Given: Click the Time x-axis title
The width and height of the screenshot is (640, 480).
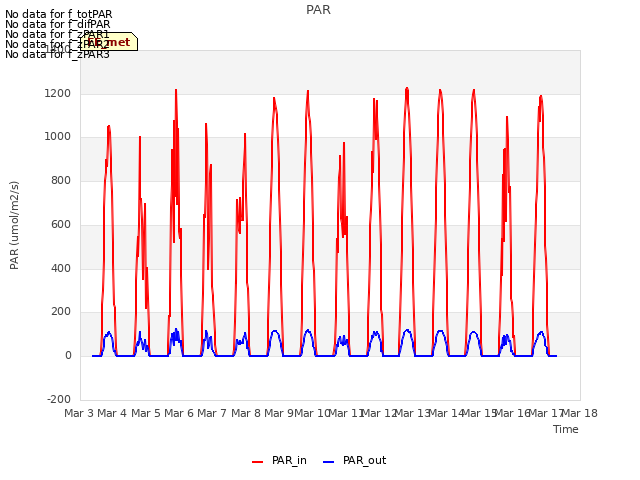Looking at the screenshot, I should [x=566, y=429].
